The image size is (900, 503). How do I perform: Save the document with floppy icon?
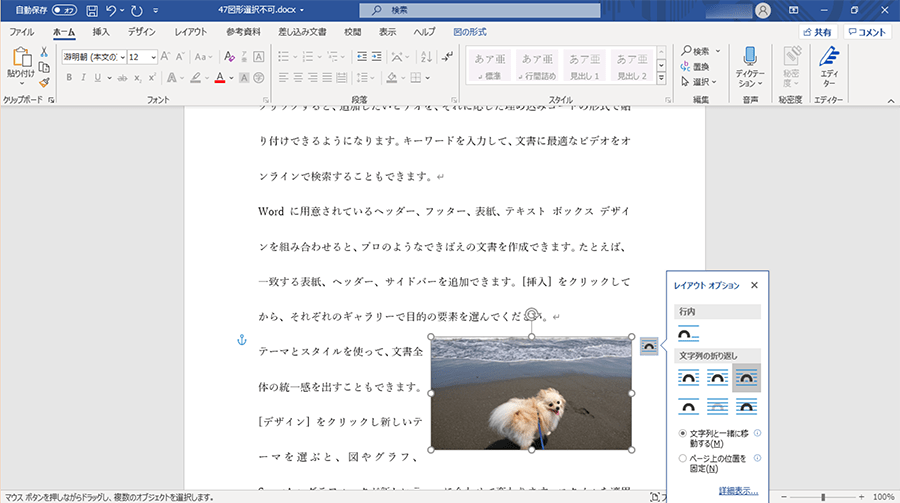click(x=92, y=10)
